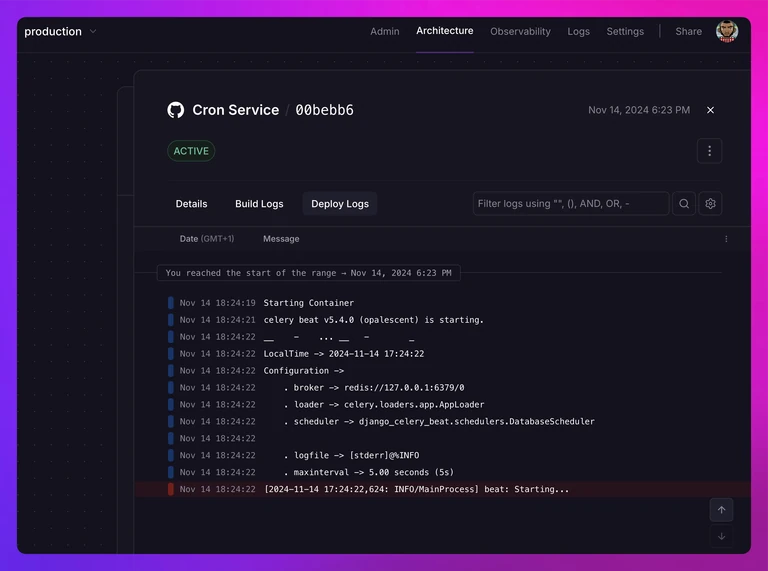Open the Admin tab
This screenshot has height=571, width=768.
(384, 31)
